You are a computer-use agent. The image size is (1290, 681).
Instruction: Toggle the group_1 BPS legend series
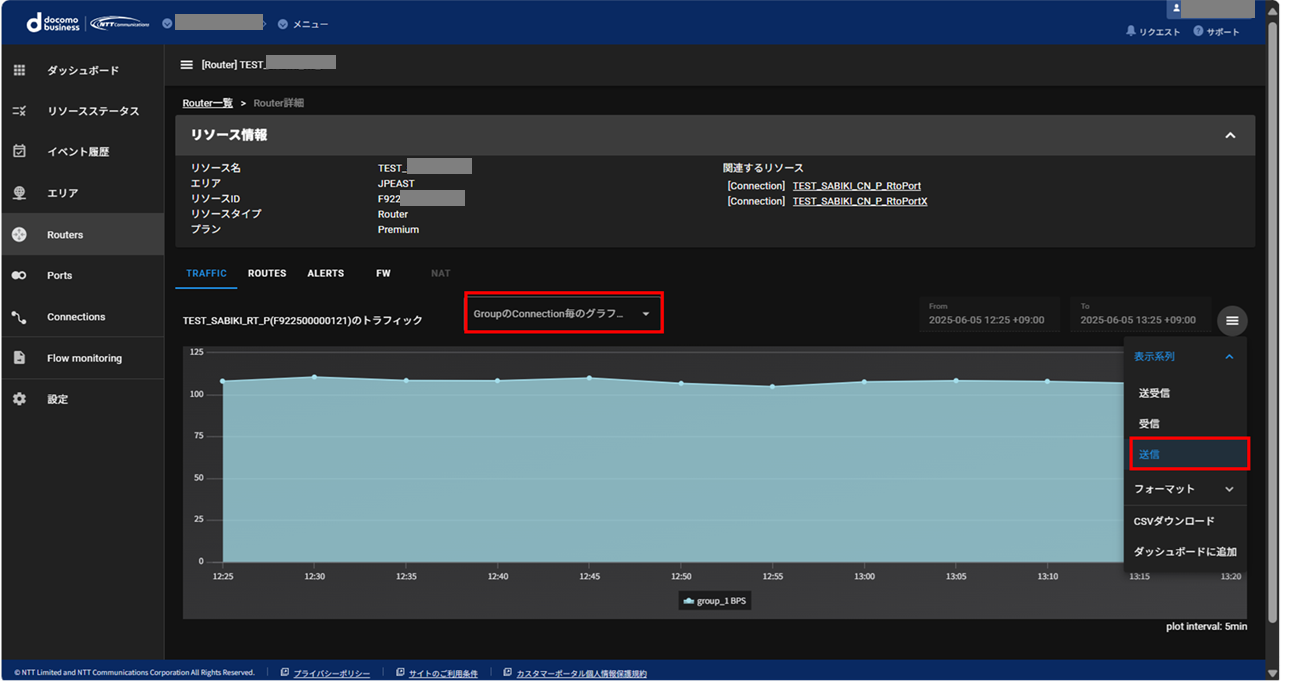pos(714,601)
